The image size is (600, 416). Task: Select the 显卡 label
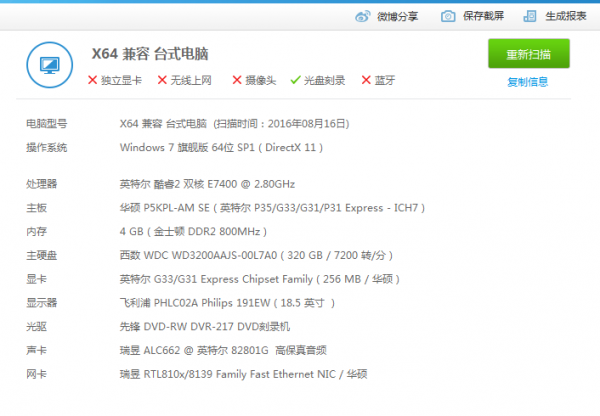click(36, 279)
